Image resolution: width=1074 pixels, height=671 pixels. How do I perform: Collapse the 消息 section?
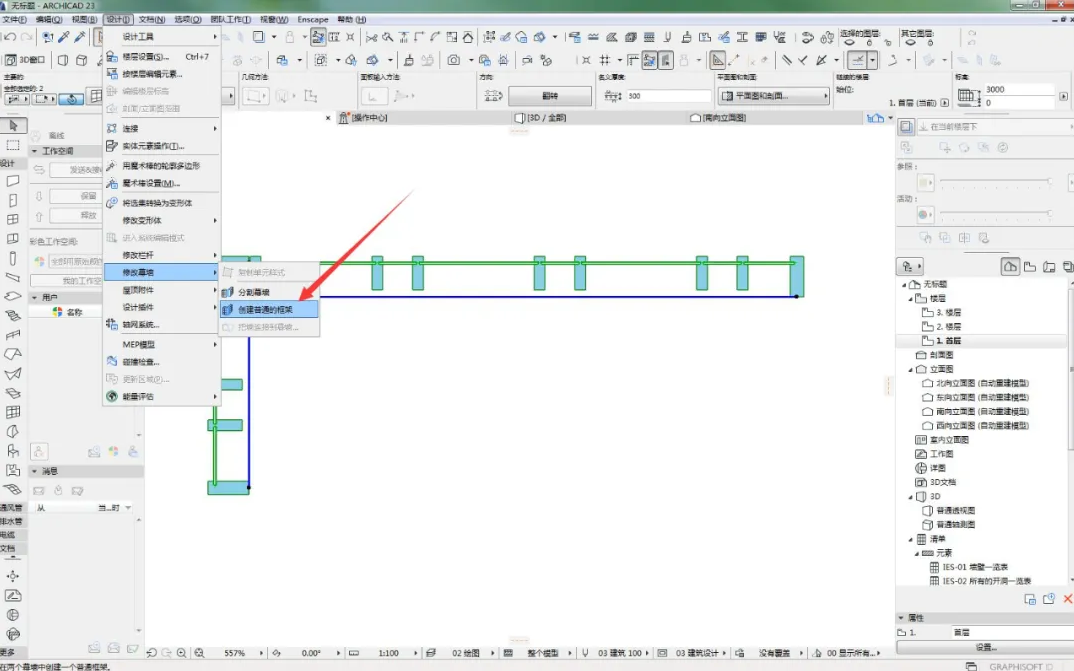click(35, 471)
